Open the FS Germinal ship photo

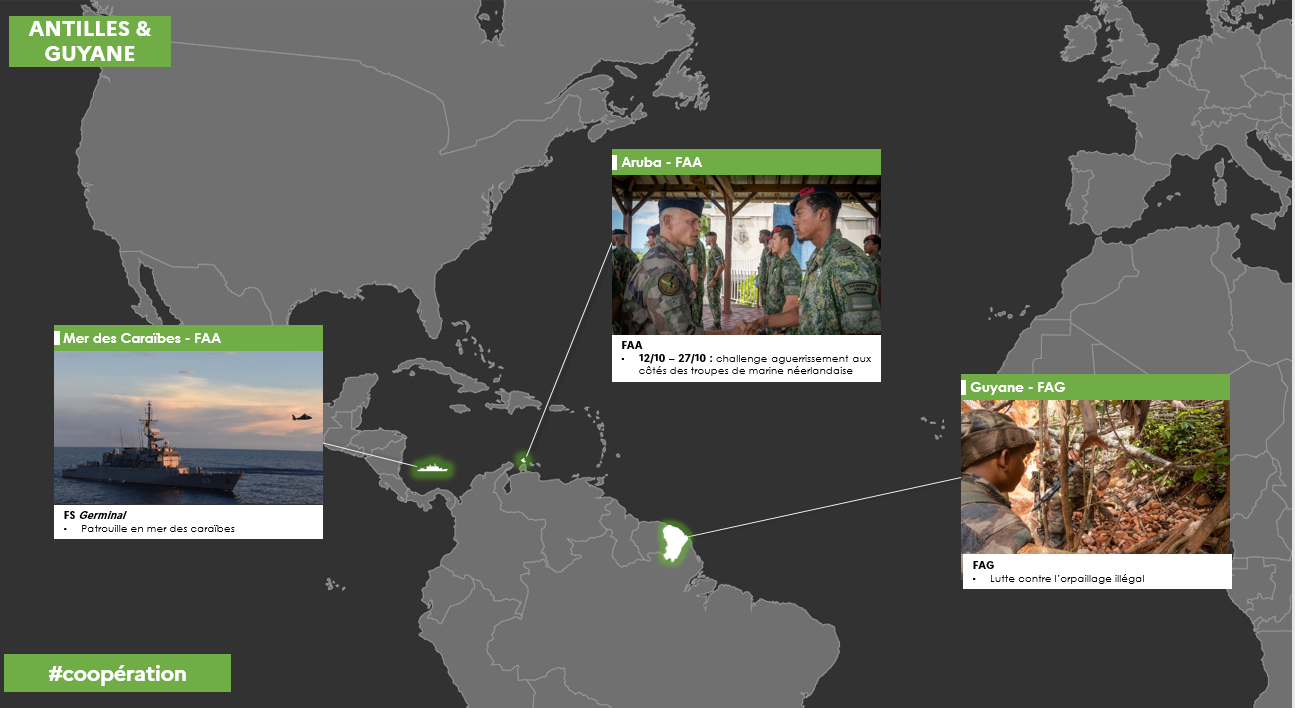pyautogui.click(x=188, y=428)
